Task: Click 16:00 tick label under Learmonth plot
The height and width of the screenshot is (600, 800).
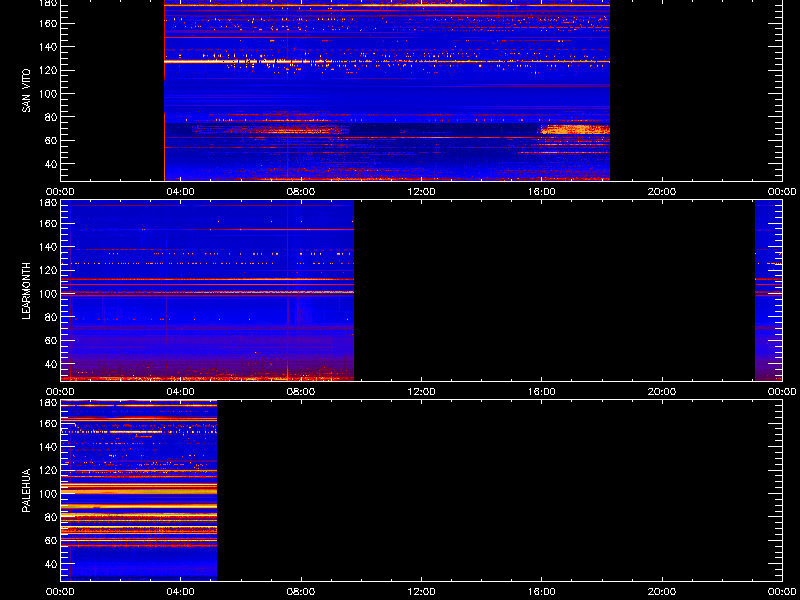Action: coord(541,392)
